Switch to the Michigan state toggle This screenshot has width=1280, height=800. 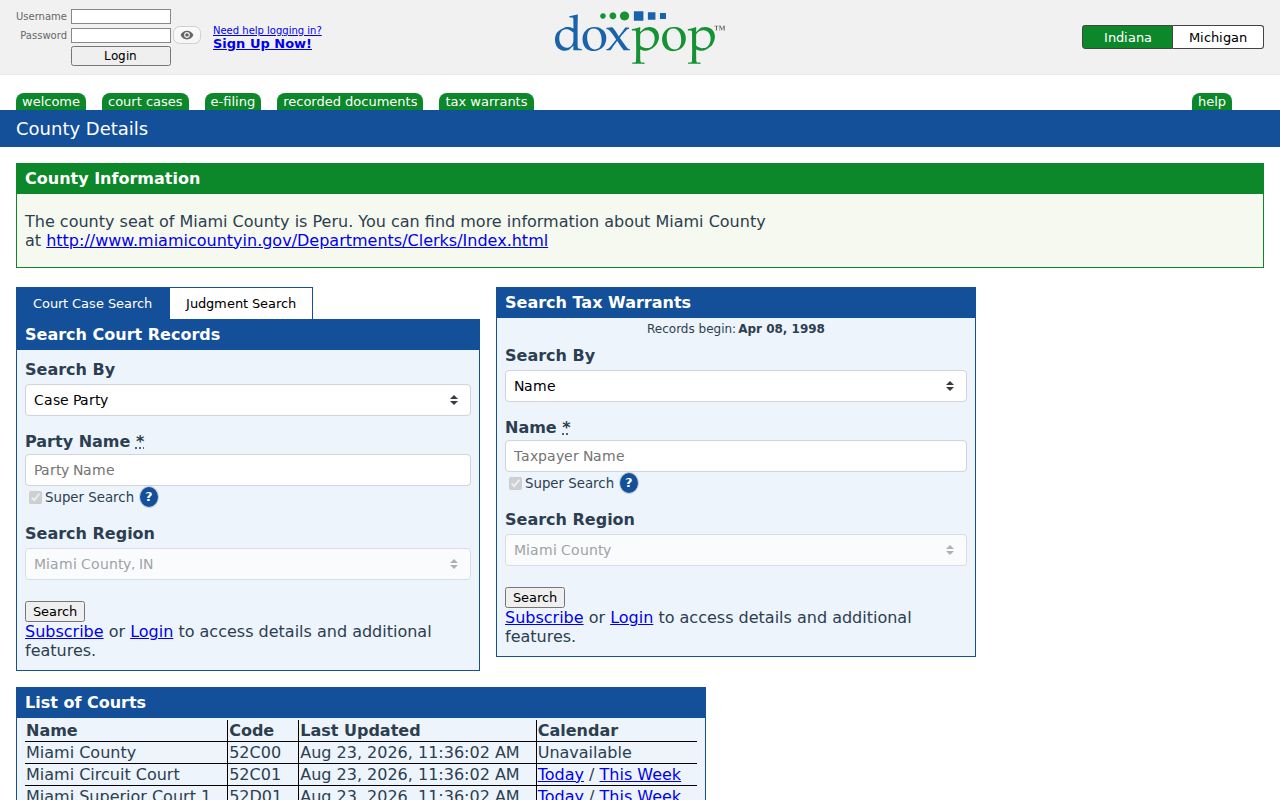click(1218, 37)
